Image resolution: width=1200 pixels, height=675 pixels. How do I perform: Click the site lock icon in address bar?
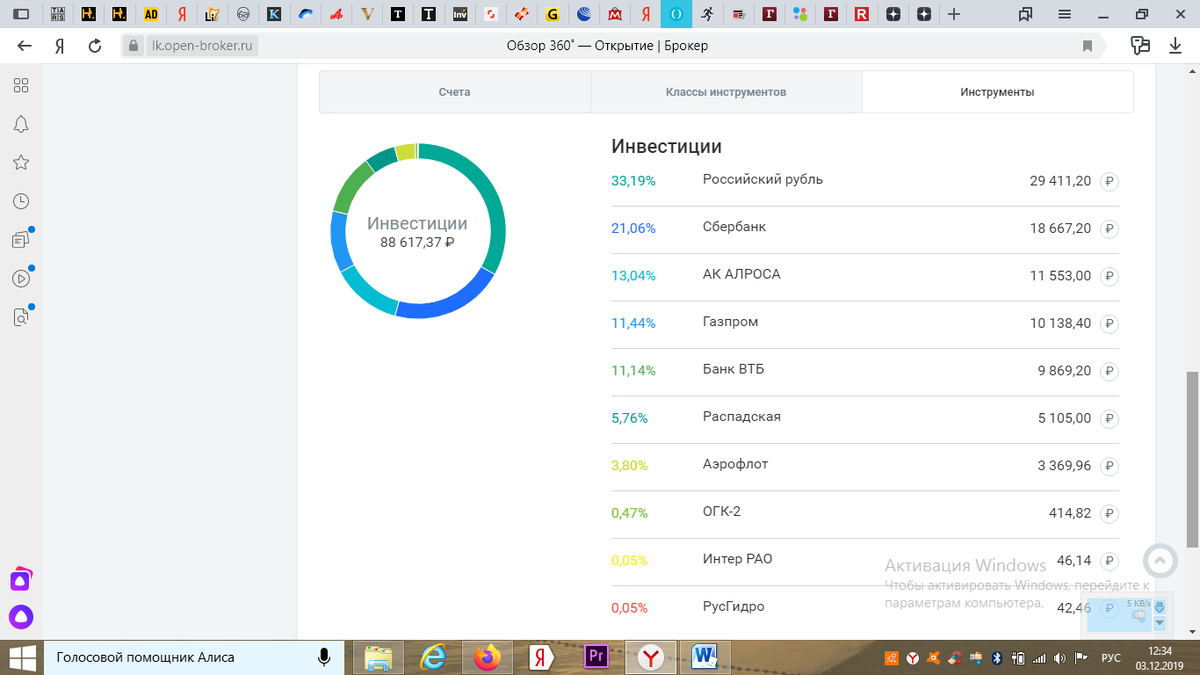(134, 46)
